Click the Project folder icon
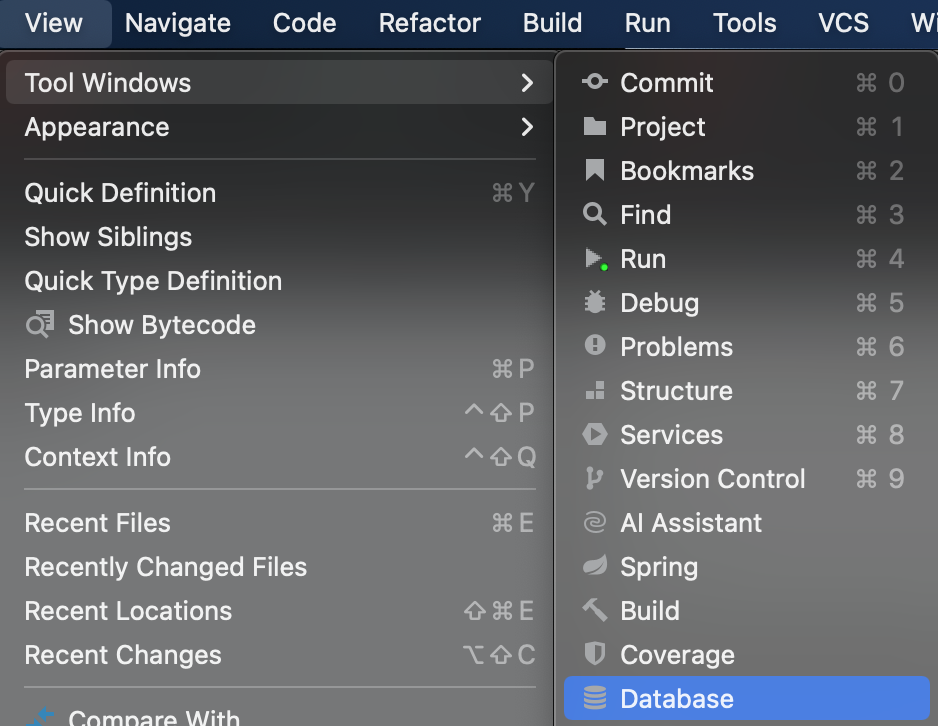 point(595,127)
